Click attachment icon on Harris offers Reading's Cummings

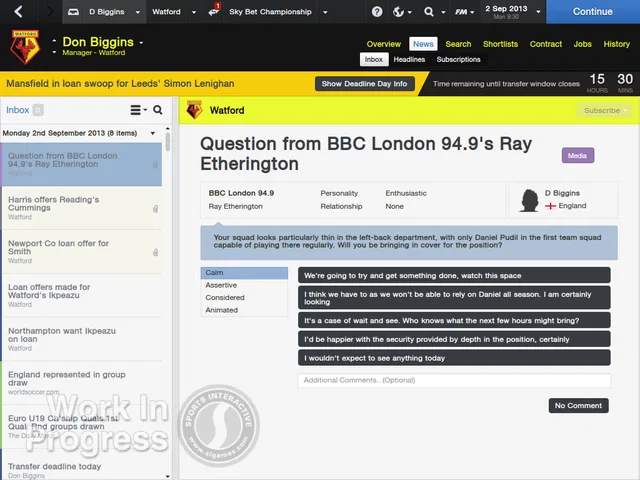(x=155, y=209)
